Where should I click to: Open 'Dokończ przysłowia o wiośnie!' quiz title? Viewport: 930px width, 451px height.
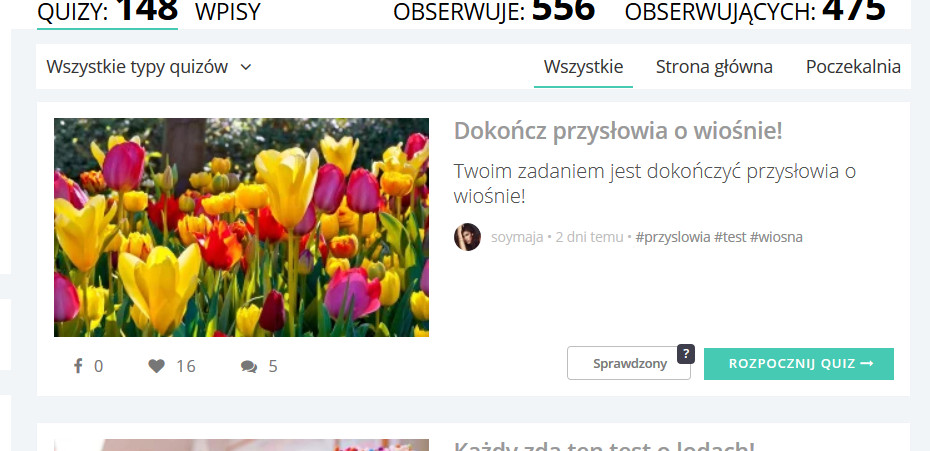[617, 131]
